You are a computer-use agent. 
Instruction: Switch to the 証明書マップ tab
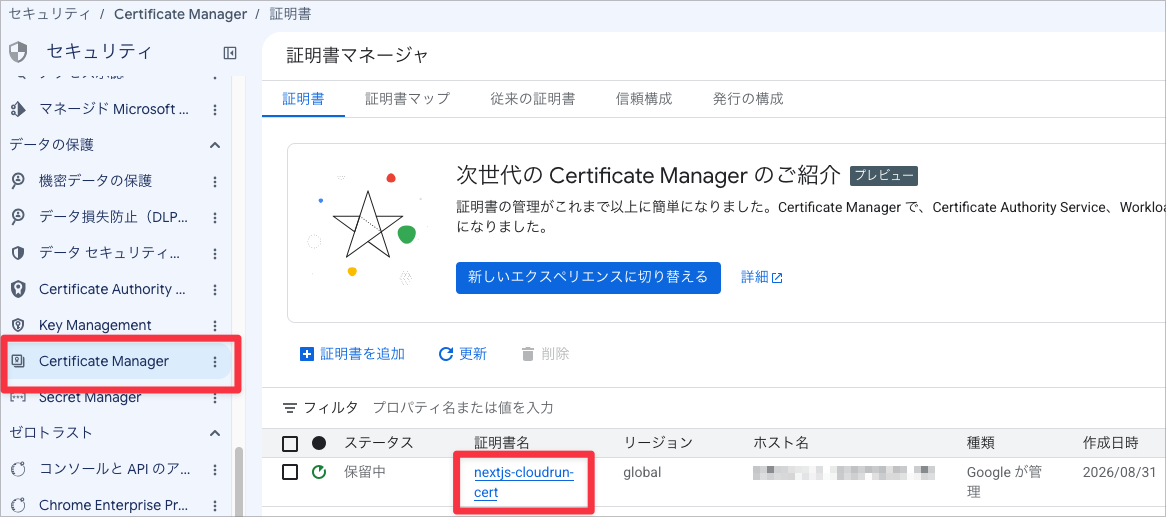click(408, 98)
